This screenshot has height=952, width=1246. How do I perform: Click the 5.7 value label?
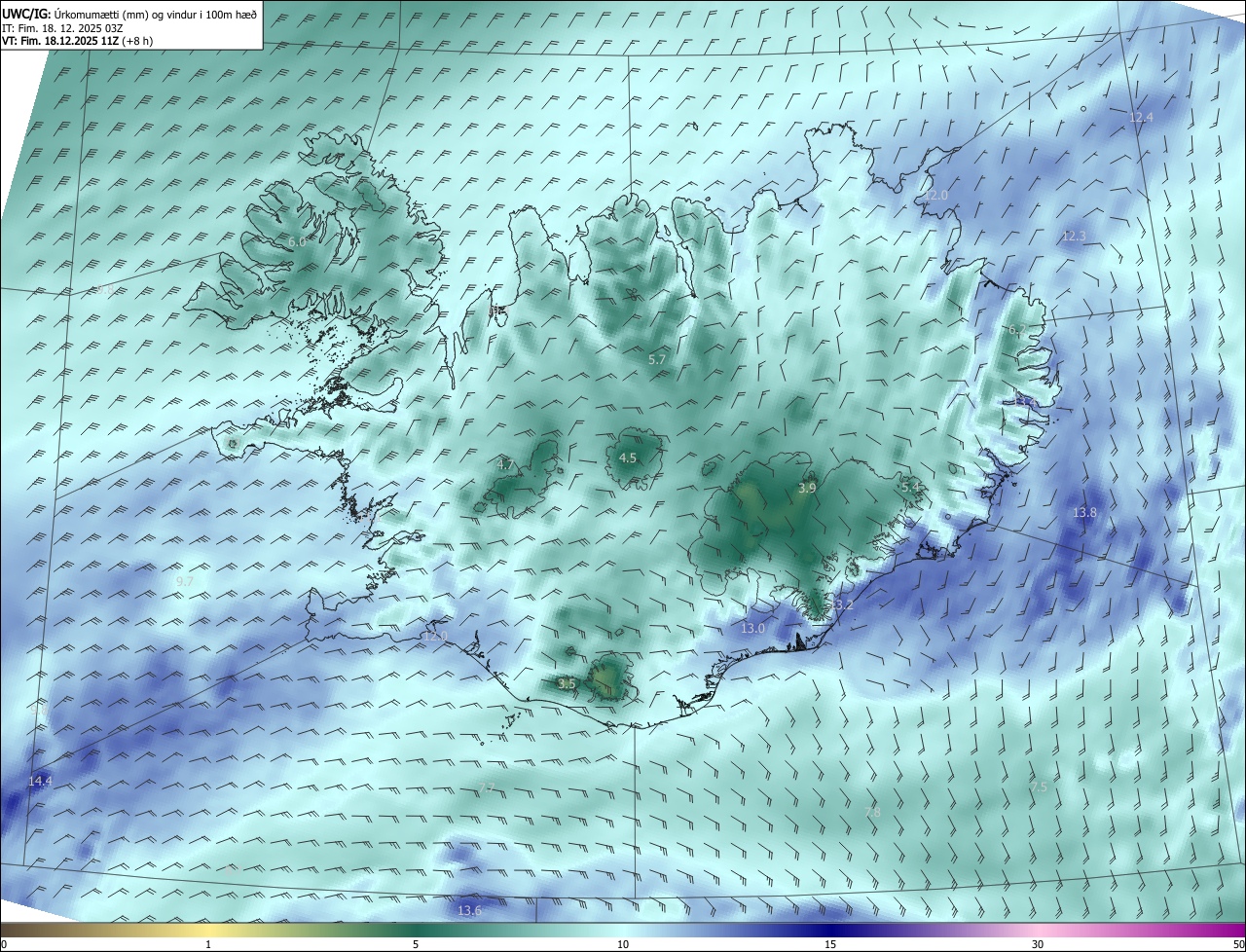pos(657,359)
